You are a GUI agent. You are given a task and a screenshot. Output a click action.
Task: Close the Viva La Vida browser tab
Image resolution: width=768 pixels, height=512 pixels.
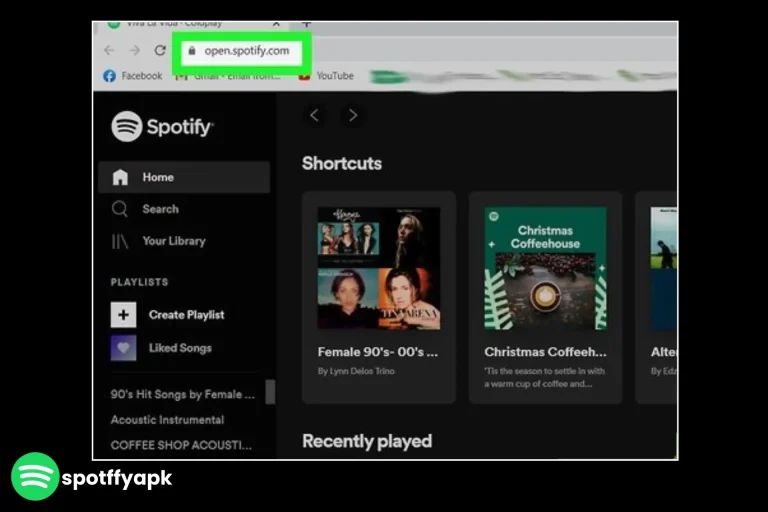tap(276, 24)
